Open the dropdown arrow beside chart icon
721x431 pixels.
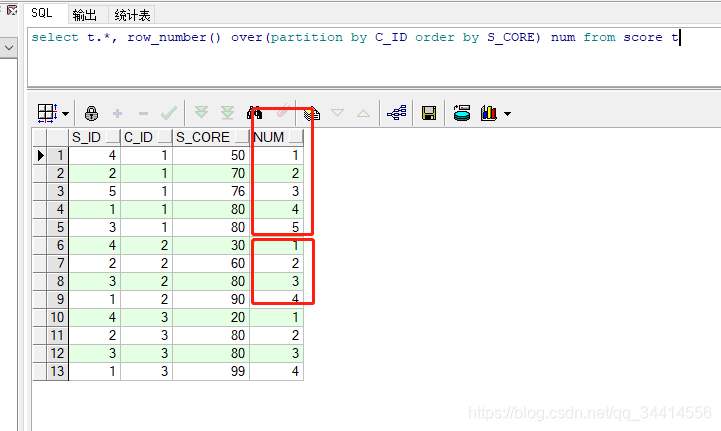[x=507, y=114]
